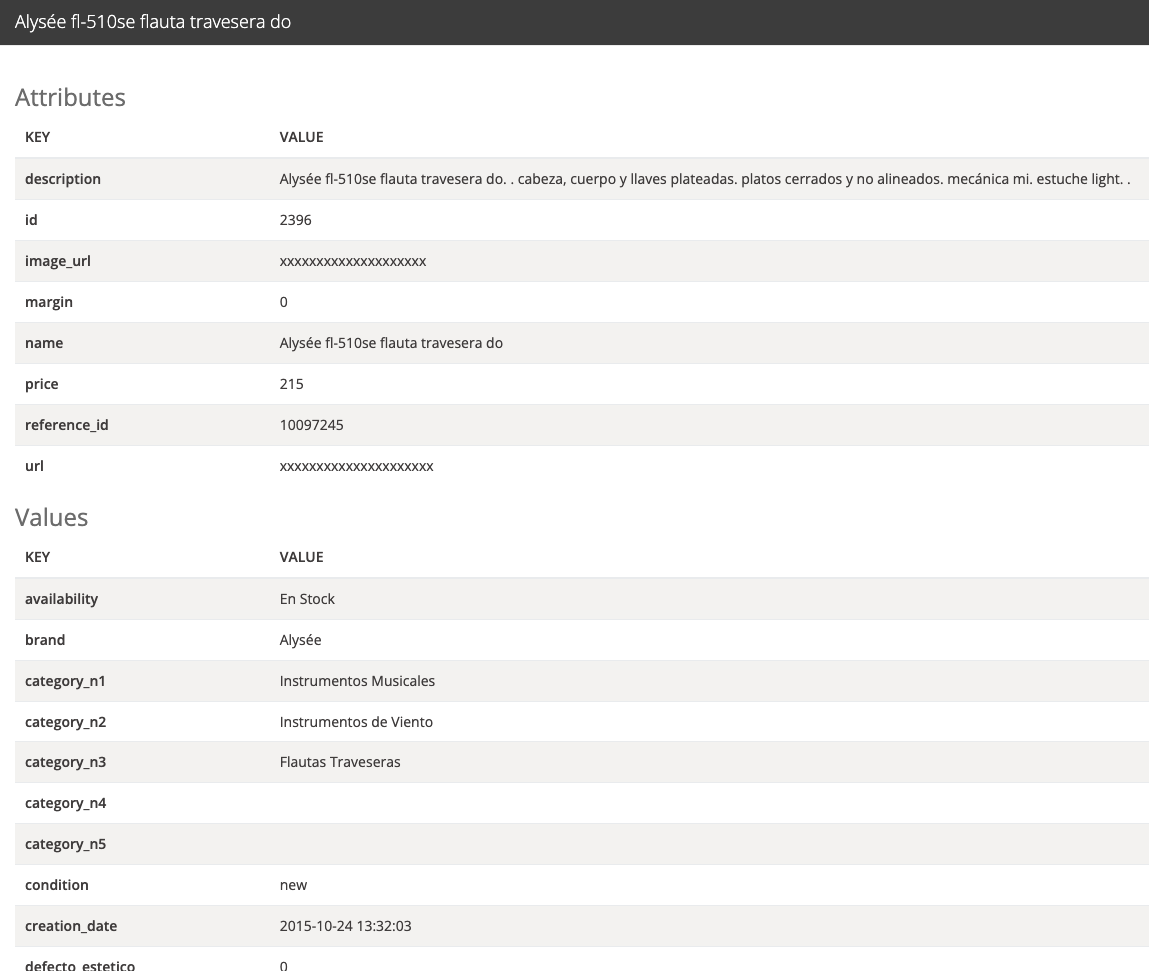Select category_n1 value 'Instrumentos Musicales'

coord(357,681)
